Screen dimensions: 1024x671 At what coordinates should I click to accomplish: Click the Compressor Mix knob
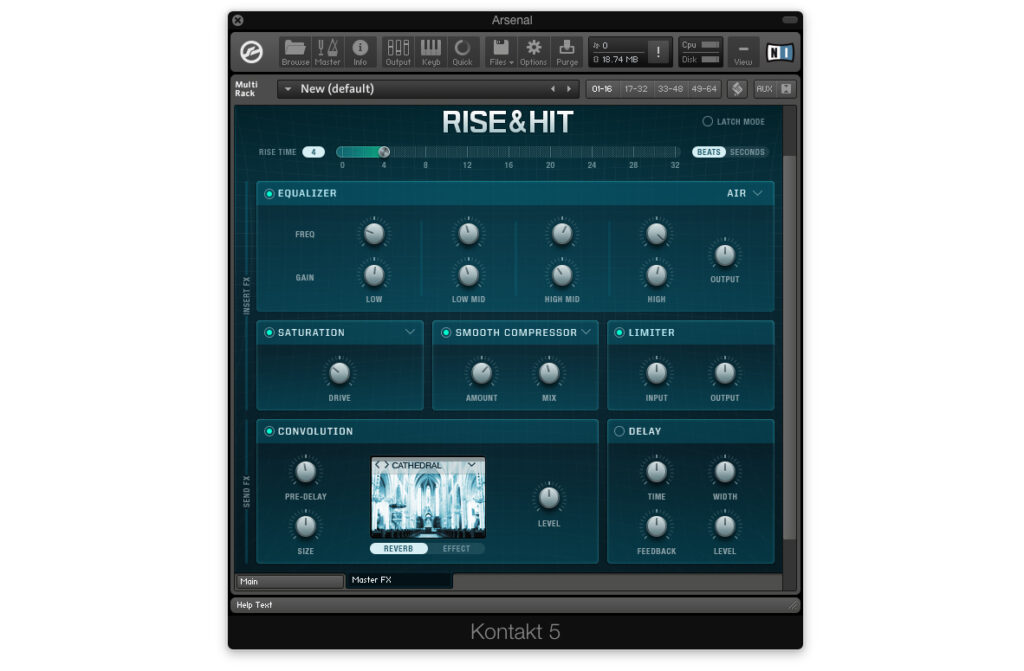coord(549,373)
